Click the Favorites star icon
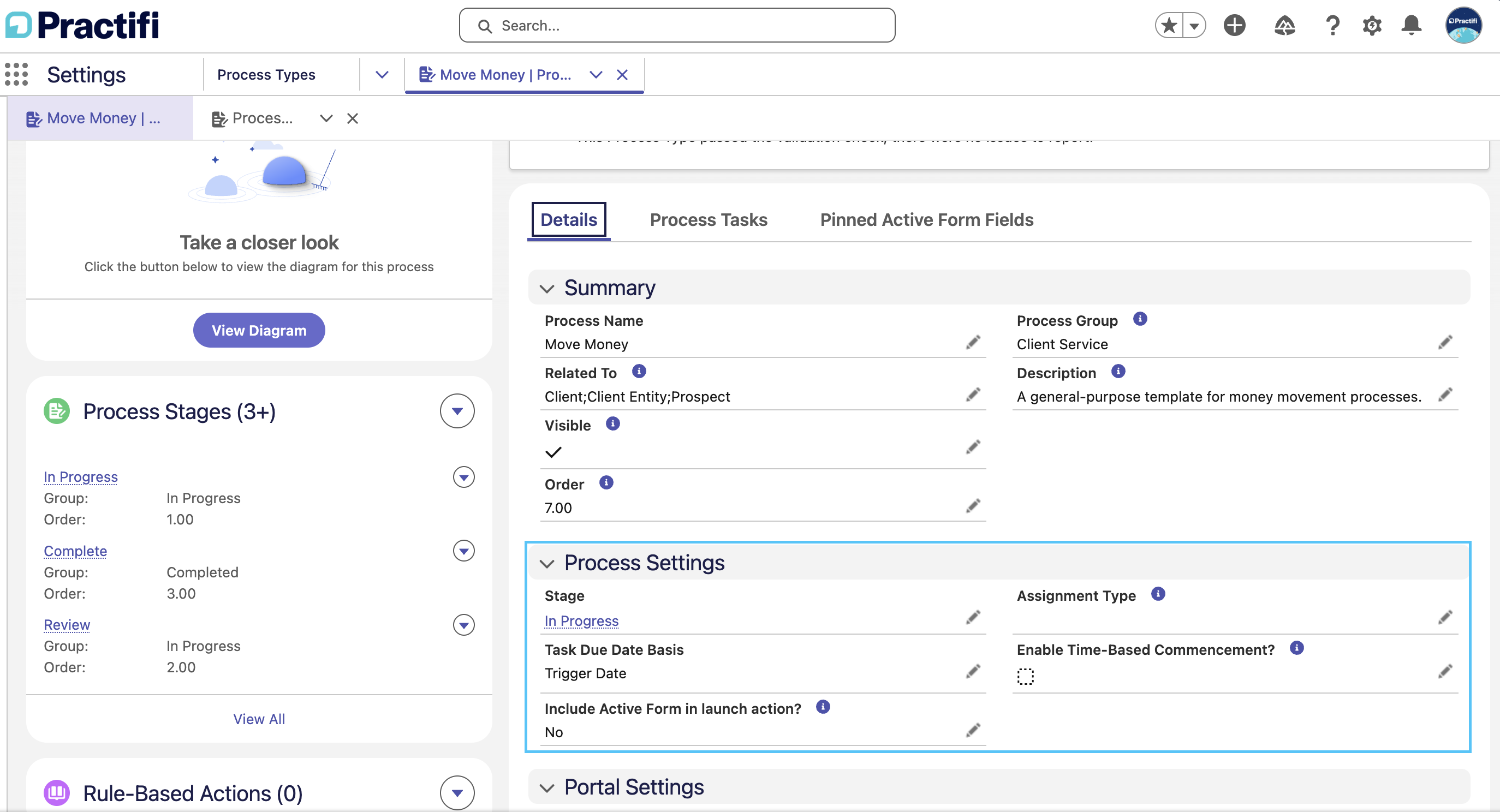The height and width of the screenshot is (812, 1500). (1169, 26)
